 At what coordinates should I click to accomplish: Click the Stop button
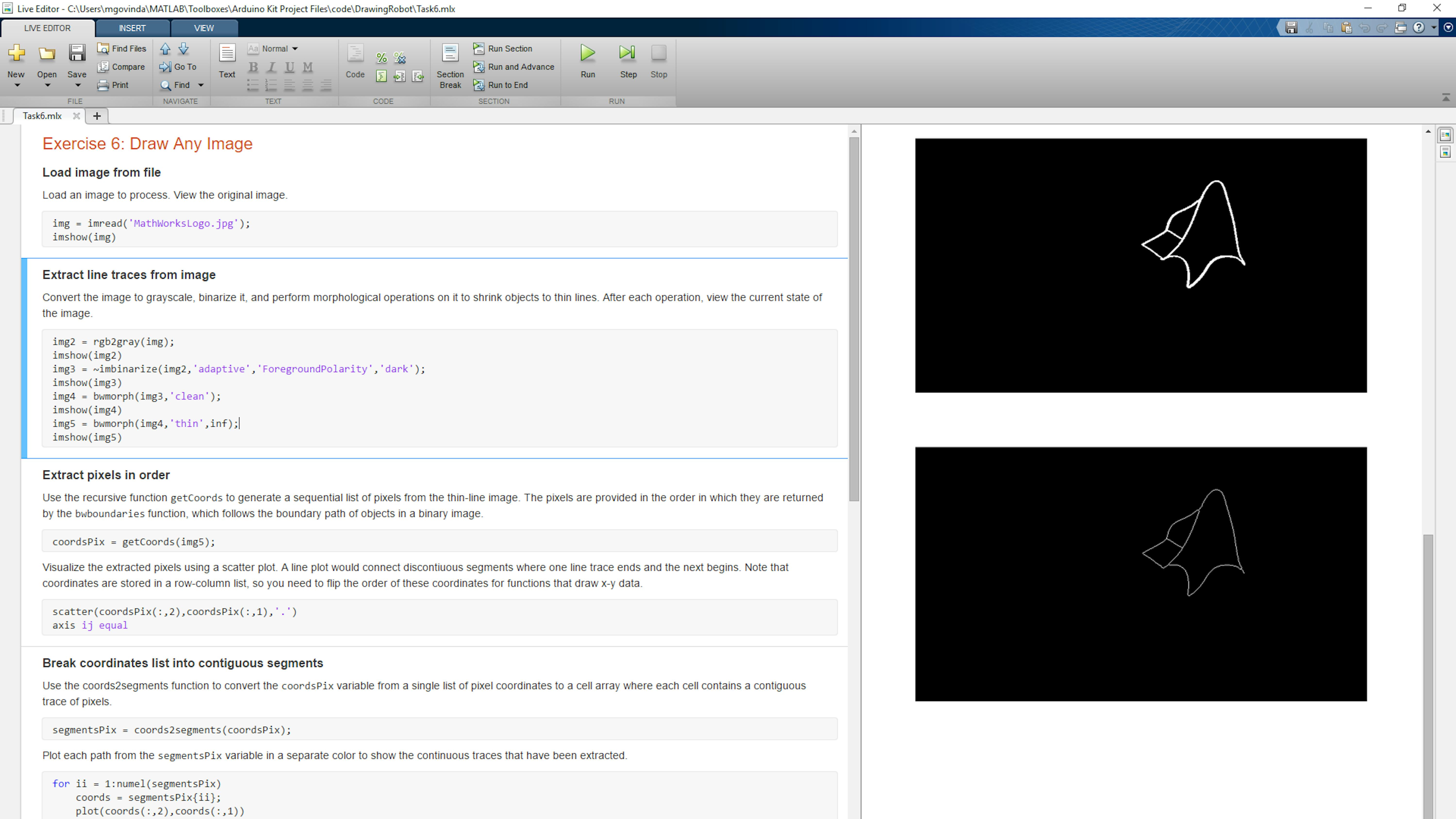click(659, 61)
